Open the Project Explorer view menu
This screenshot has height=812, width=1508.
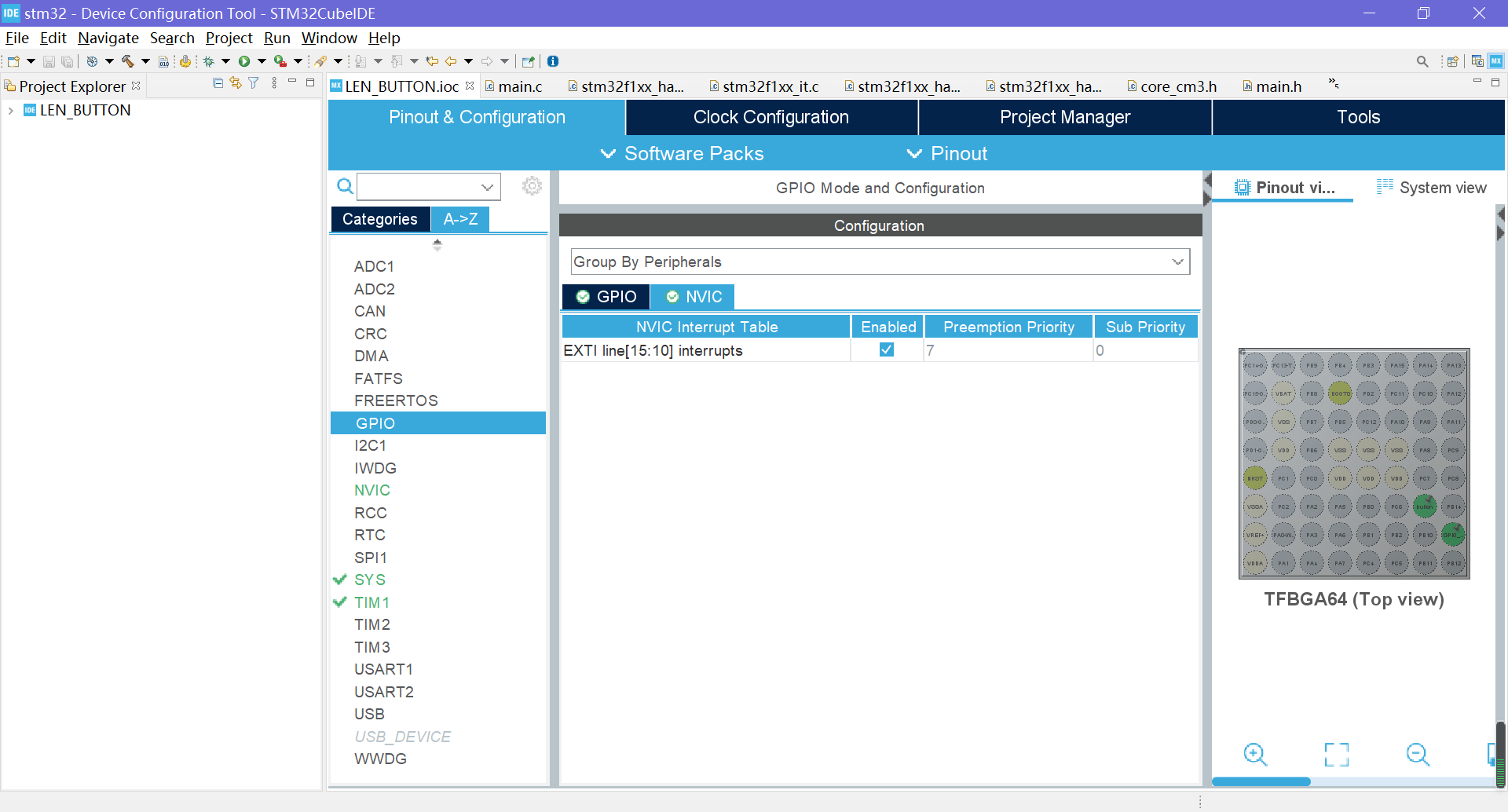coord(274,83)
